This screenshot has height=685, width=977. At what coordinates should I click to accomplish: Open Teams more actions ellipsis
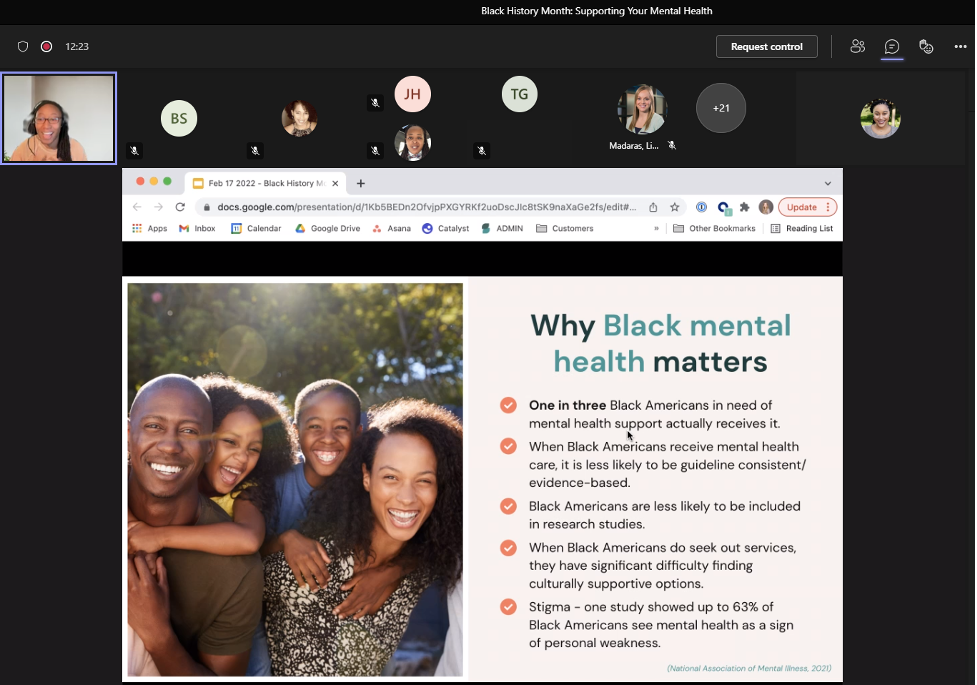pyautogui.click(x=960, y=47)
